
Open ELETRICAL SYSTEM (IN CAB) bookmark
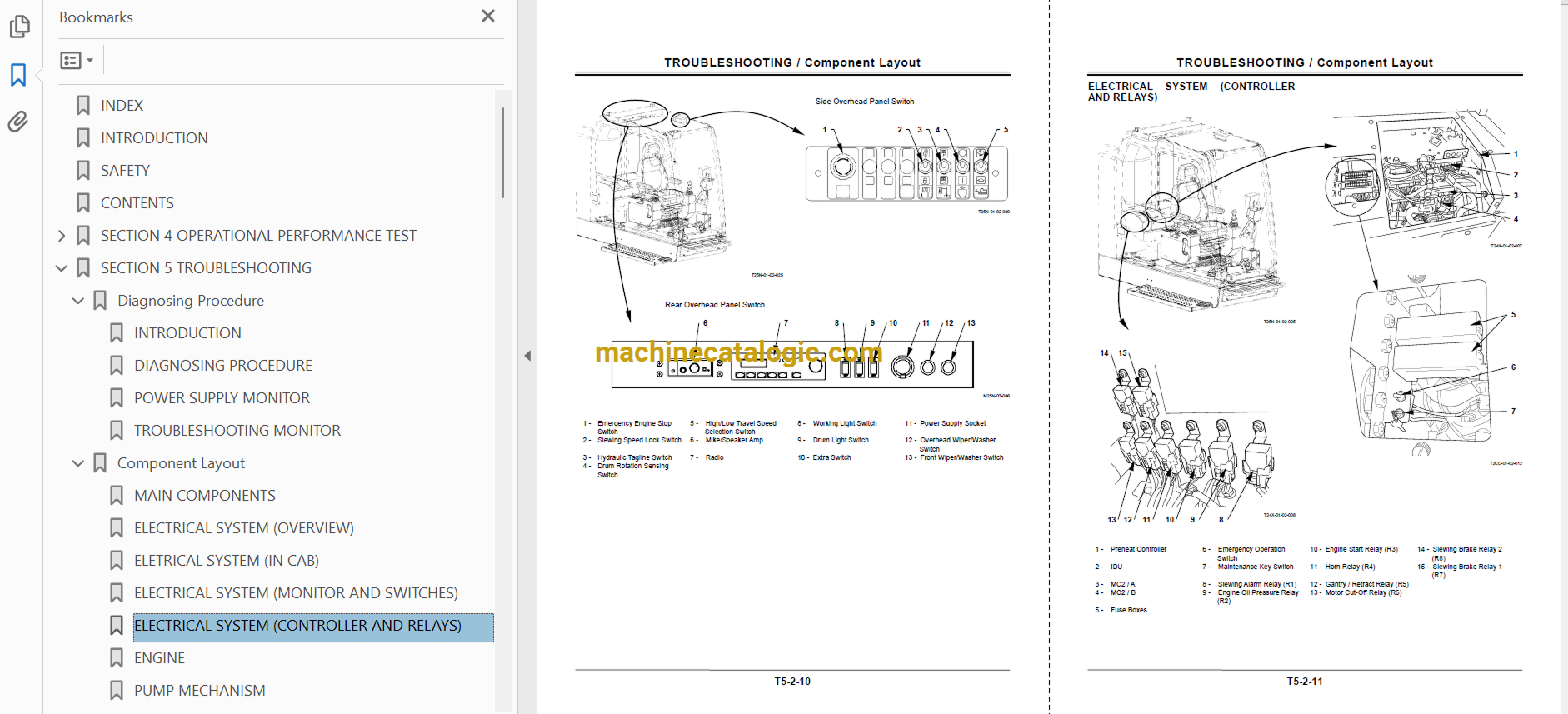click(227, 561)
